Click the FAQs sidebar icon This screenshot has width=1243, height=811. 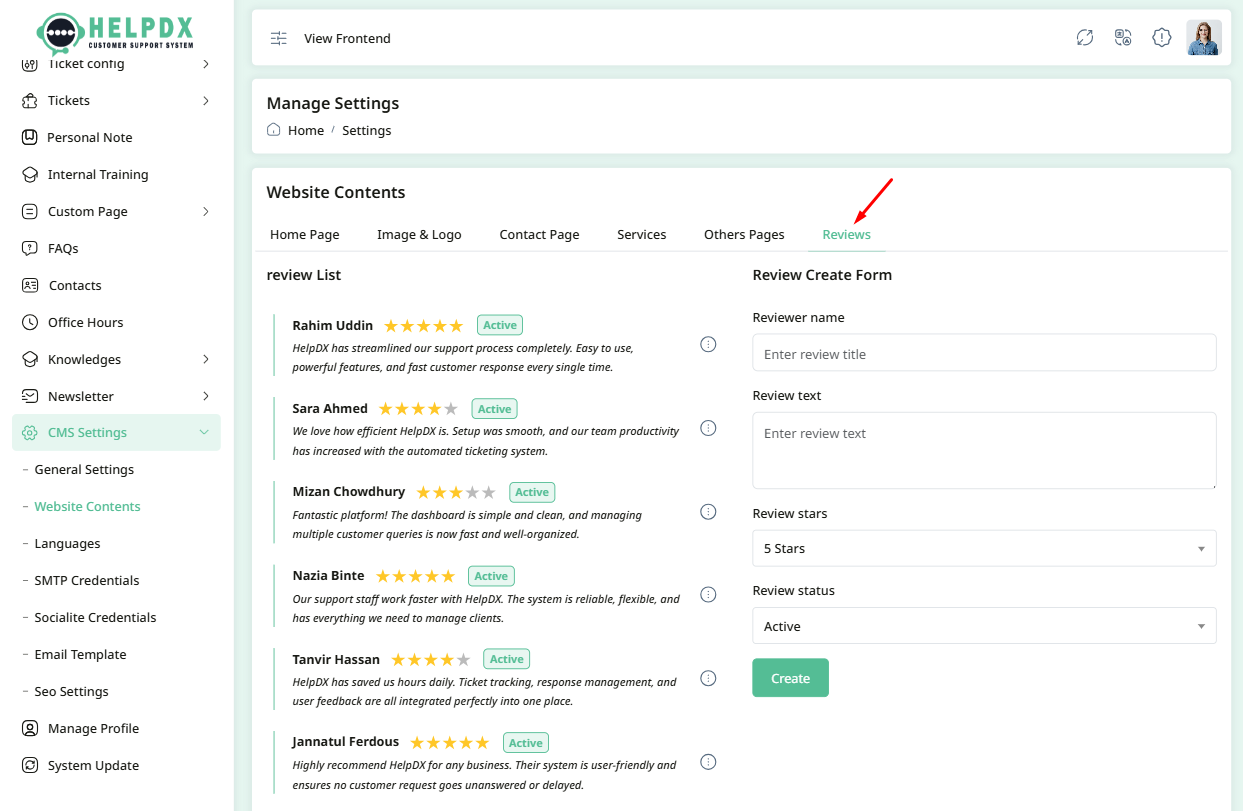point(30,248)
